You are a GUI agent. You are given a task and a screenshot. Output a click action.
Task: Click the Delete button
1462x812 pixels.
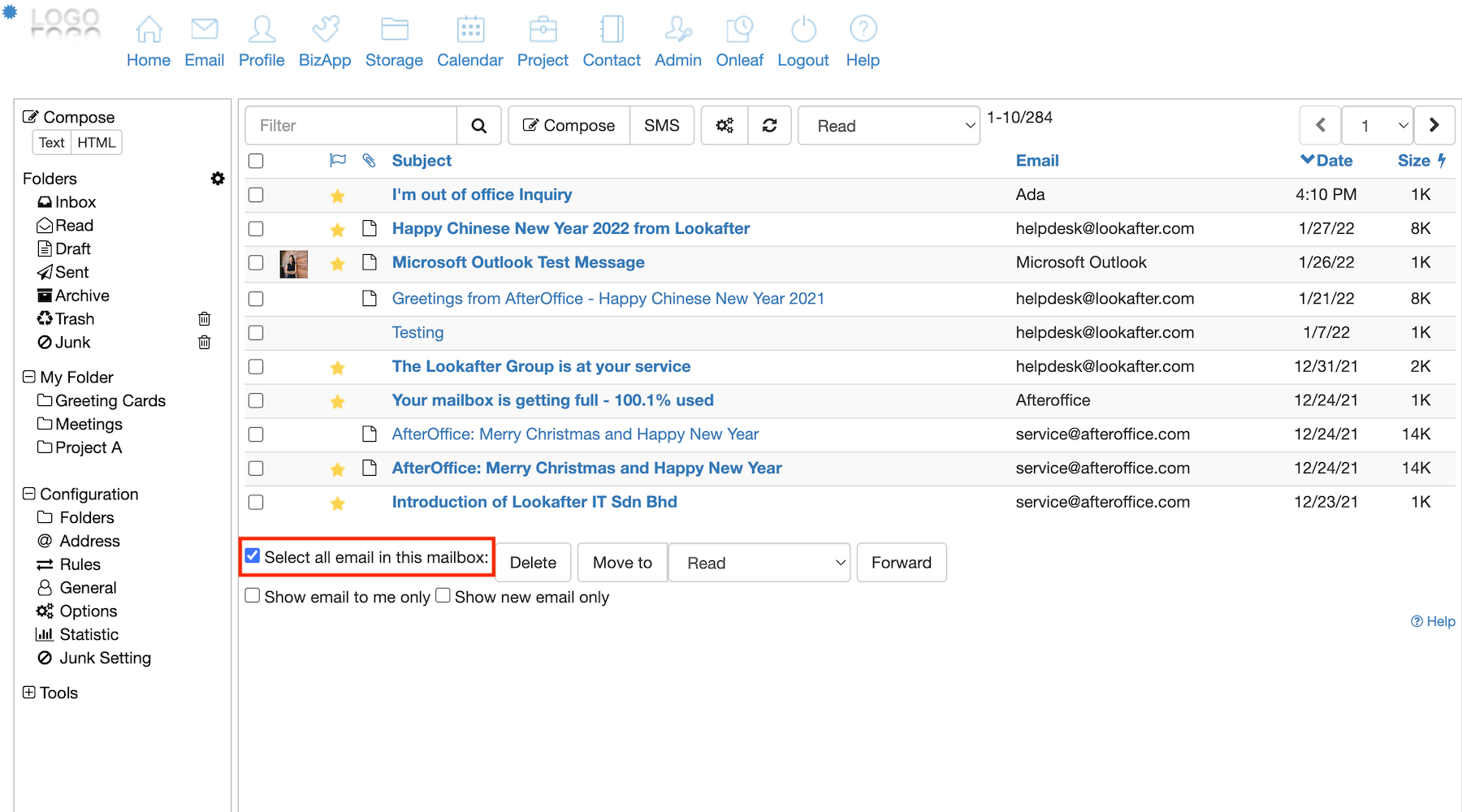[x=533, y=563]
